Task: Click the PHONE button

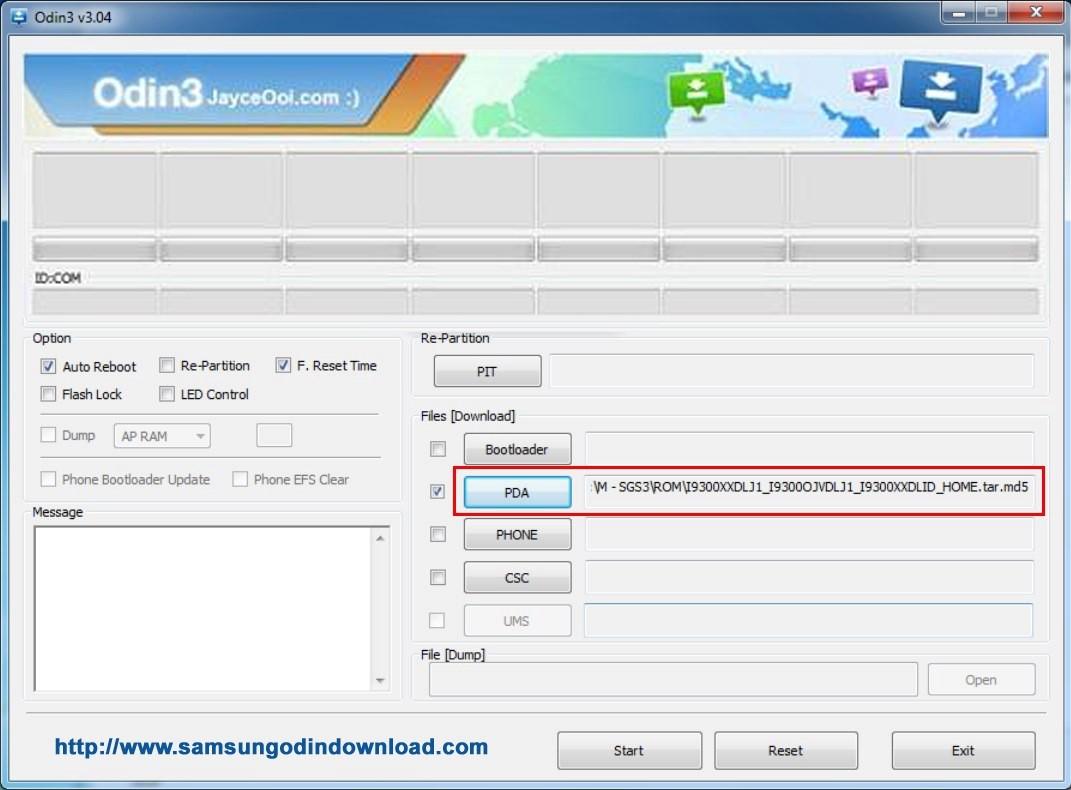Action: 517,535
